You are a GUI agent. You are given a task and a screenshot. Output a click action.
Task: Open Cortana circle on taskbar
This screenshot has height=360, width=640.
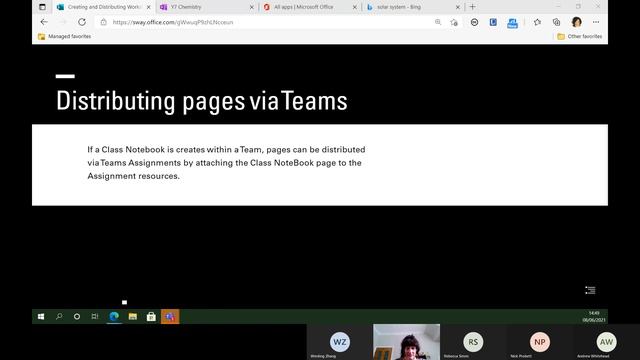77,316
